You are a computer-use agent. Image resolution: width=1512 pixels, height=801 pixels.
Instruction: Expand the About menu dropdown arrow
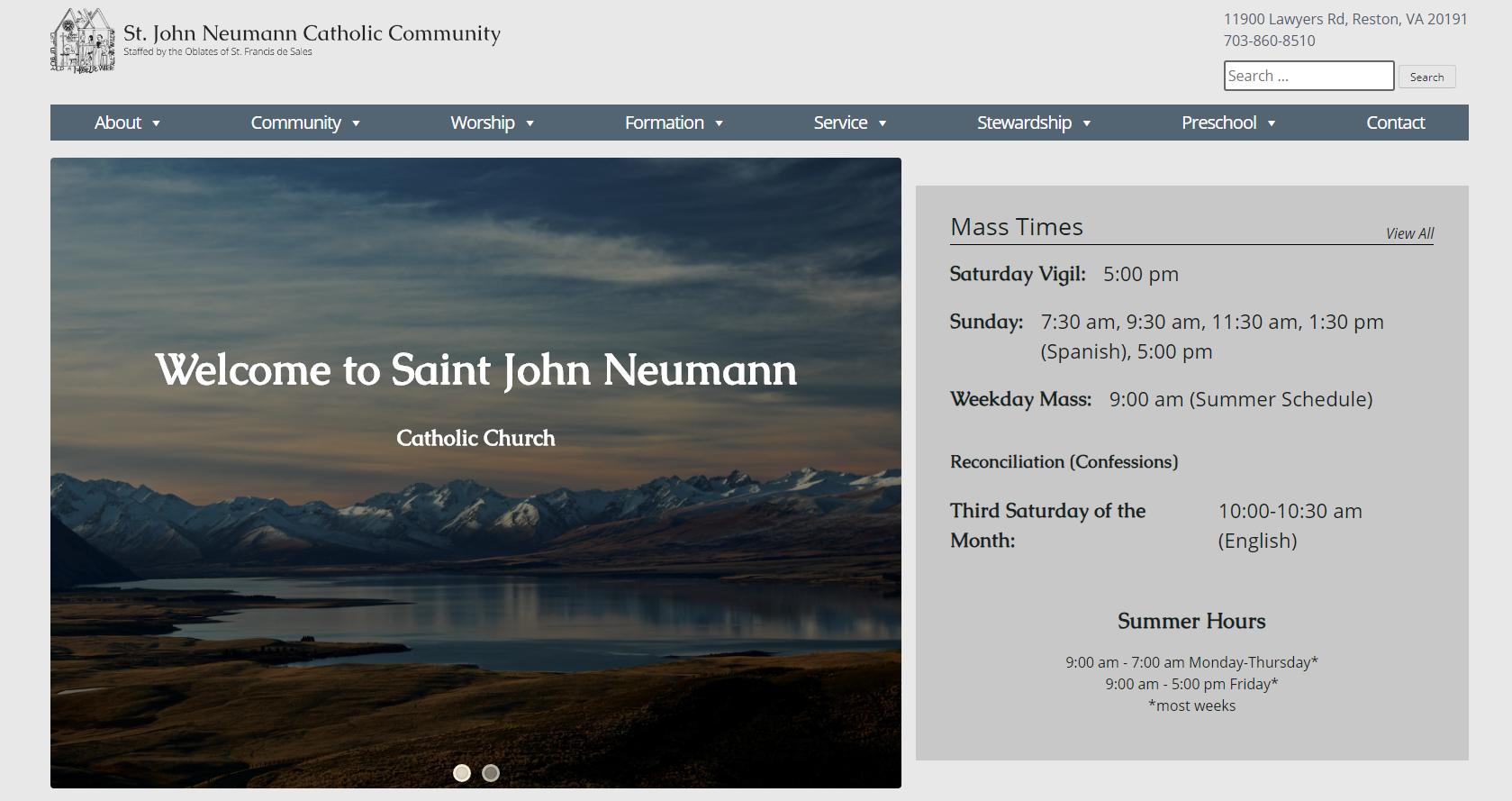click(x=157, y=123)
